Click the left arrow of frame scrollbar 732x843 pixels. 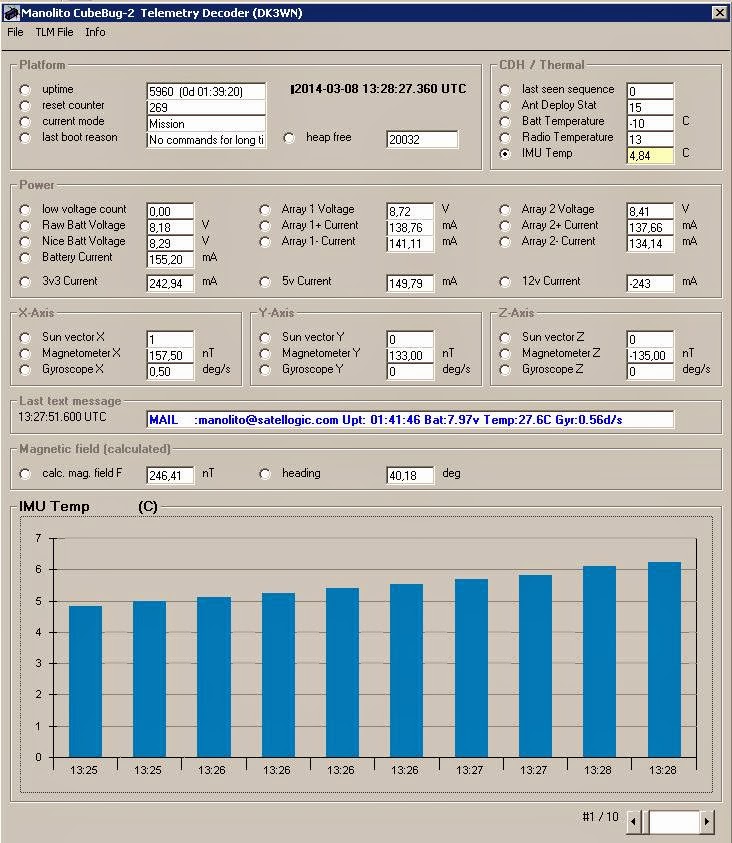(x=634, y=821)
